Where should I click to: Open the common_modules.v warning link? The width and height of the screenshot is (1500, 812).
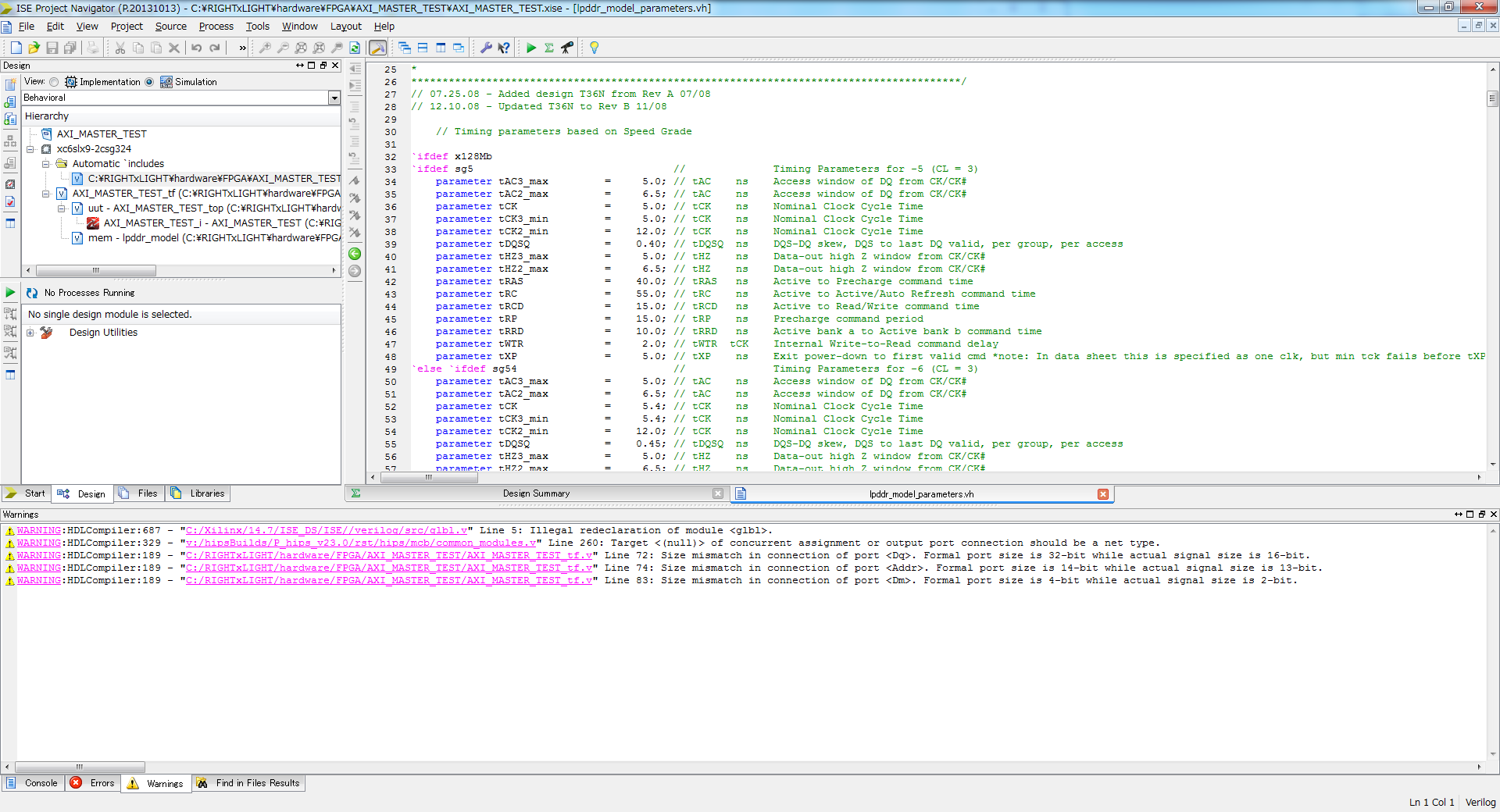[x=361, y=543]
